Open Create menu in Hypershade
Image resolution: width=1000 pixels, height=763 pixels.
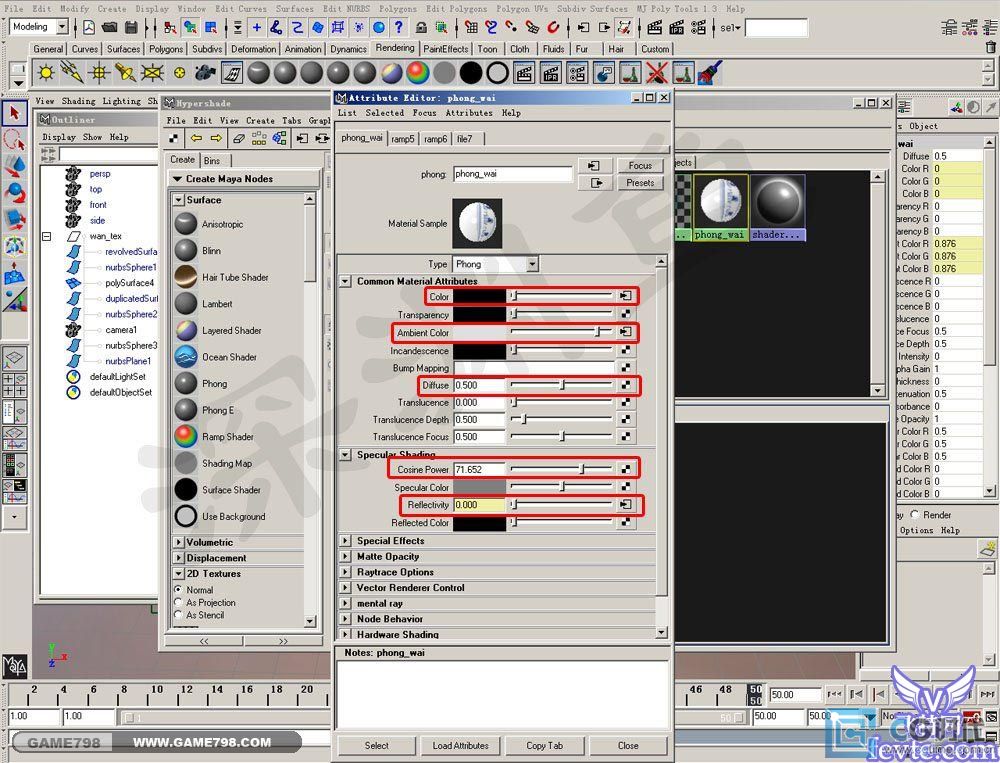260,121
